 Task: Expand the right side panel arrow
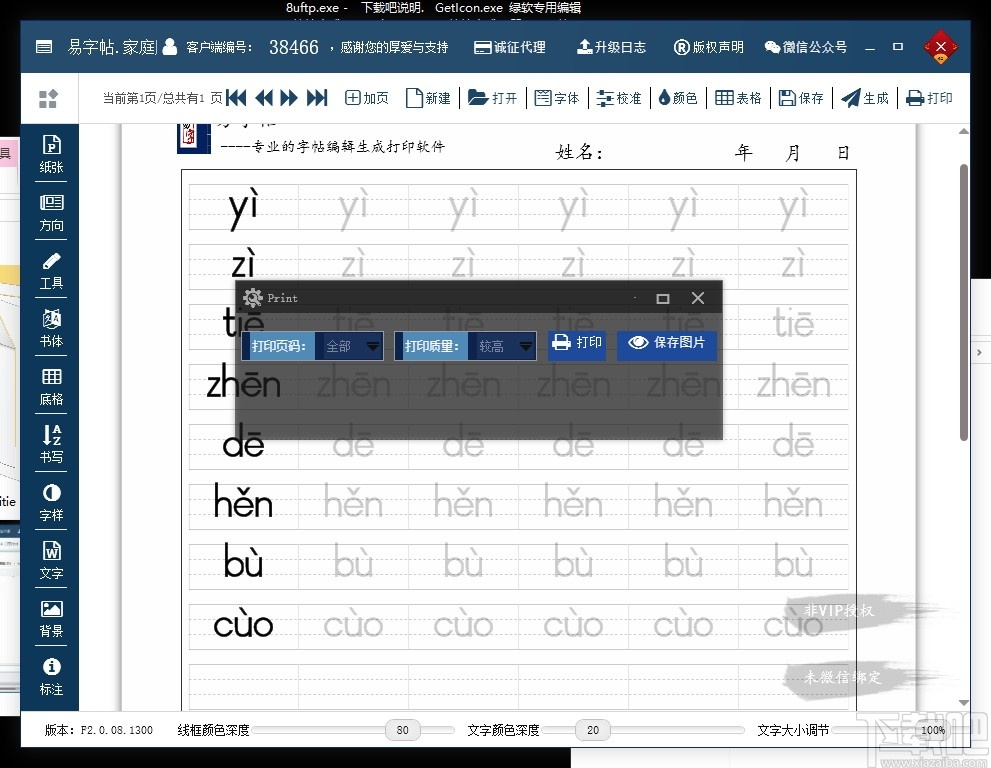click(x=981, y=352)
